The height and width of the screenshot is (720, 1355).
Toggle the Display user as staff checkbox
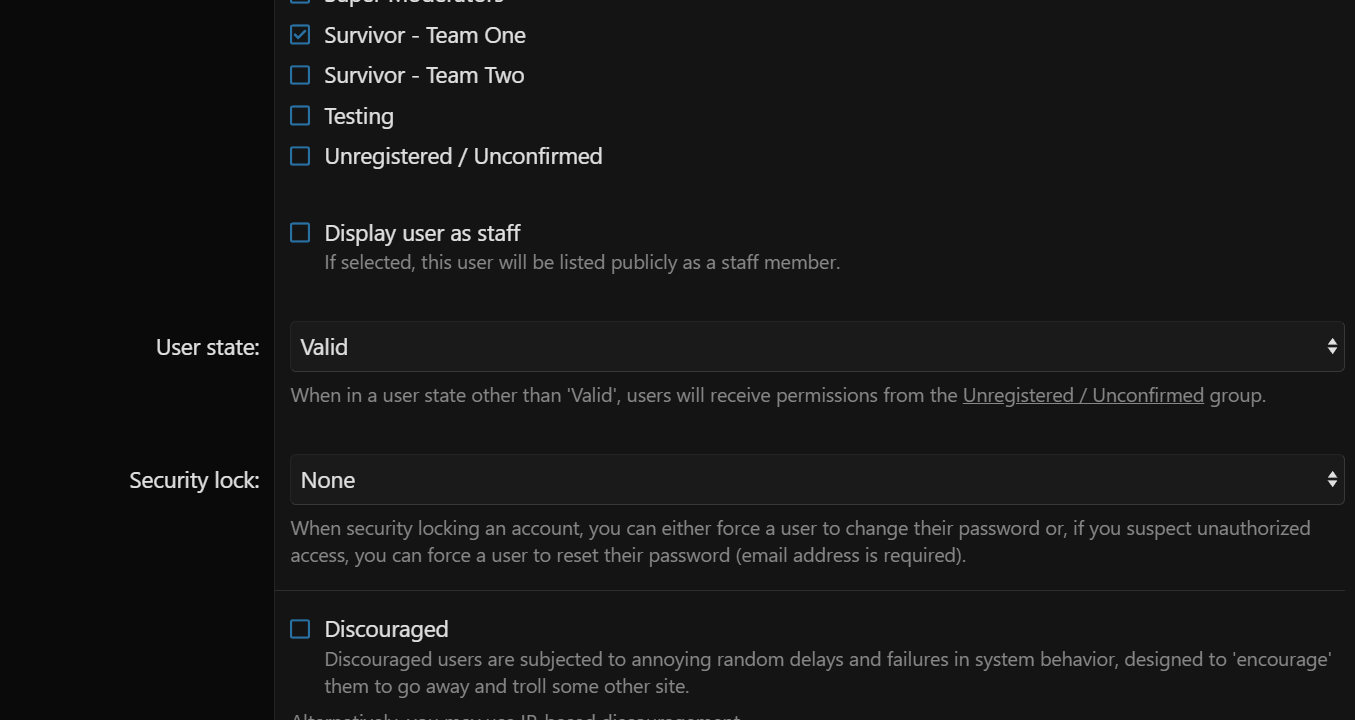pos(300,233)
